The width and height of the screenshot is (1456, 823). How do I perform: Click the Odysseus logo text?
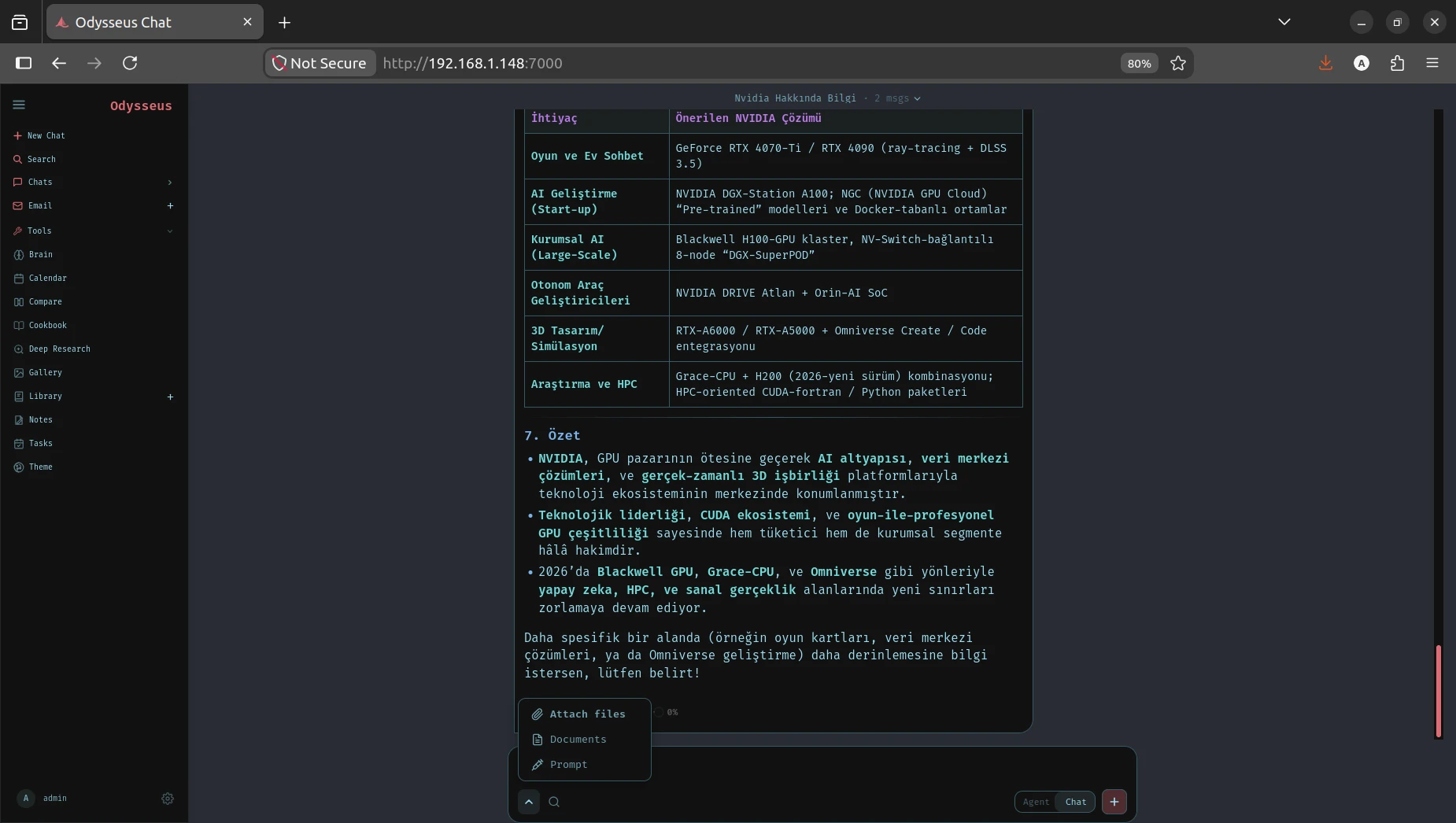click(141, 105)
